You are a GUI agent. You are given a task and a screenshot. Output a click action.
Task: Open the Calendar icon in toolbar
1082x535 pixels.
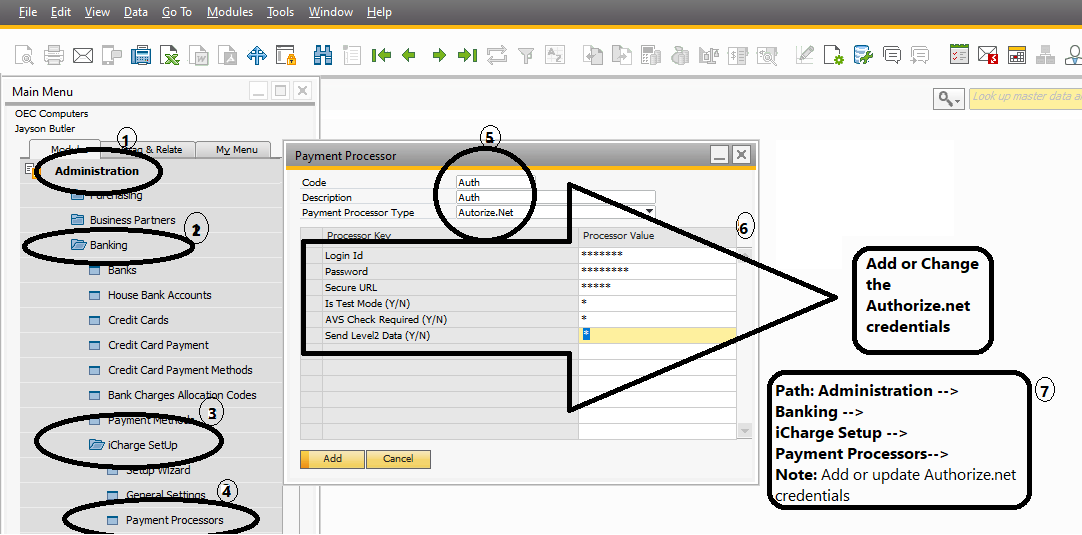click(x=1017, y=55)
